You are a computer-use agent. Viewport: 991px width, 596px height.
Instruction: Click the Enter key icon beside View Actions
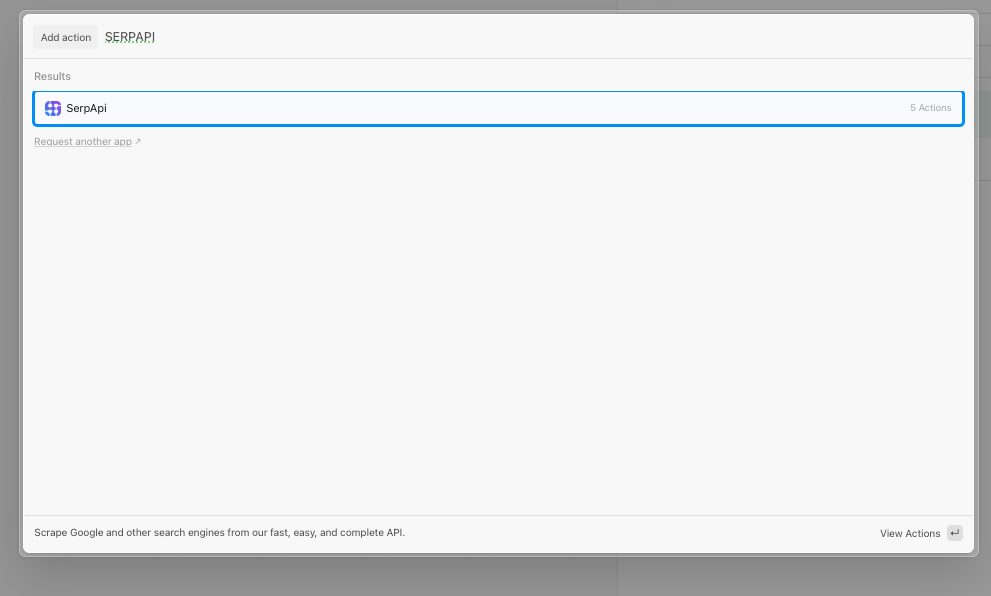[x=954, y=533]
